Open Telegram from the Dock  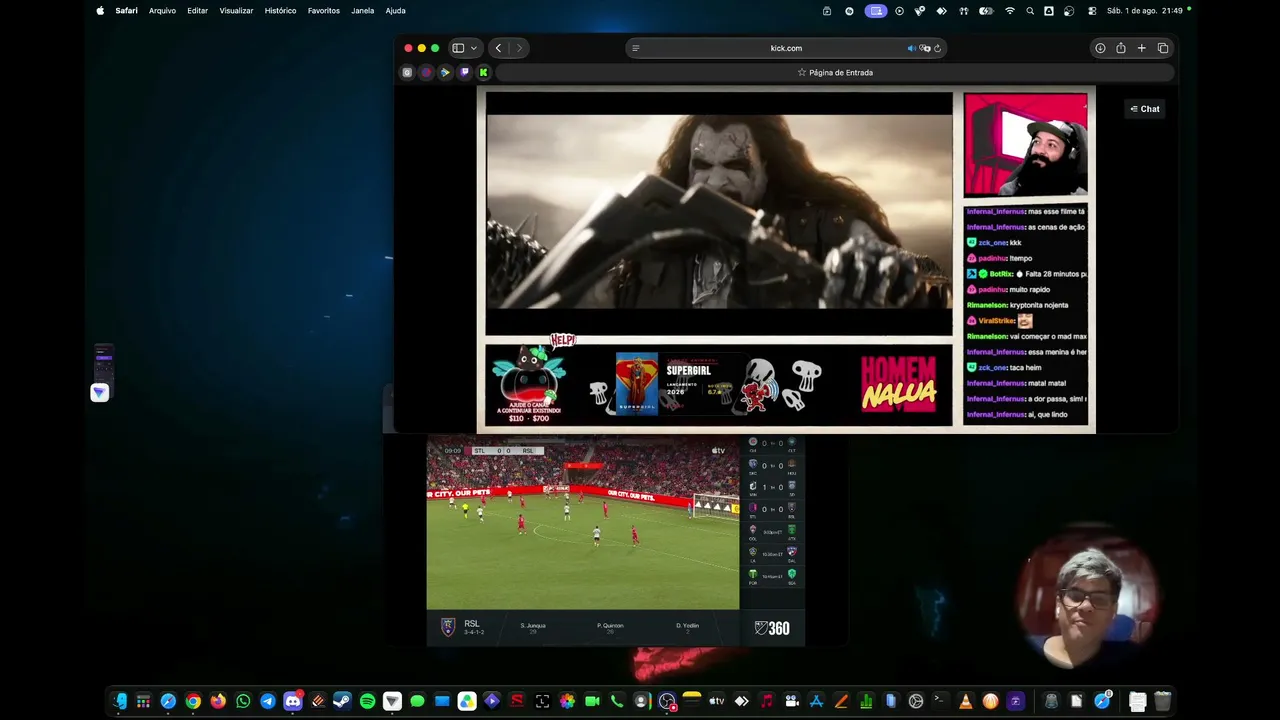point(268,701)
